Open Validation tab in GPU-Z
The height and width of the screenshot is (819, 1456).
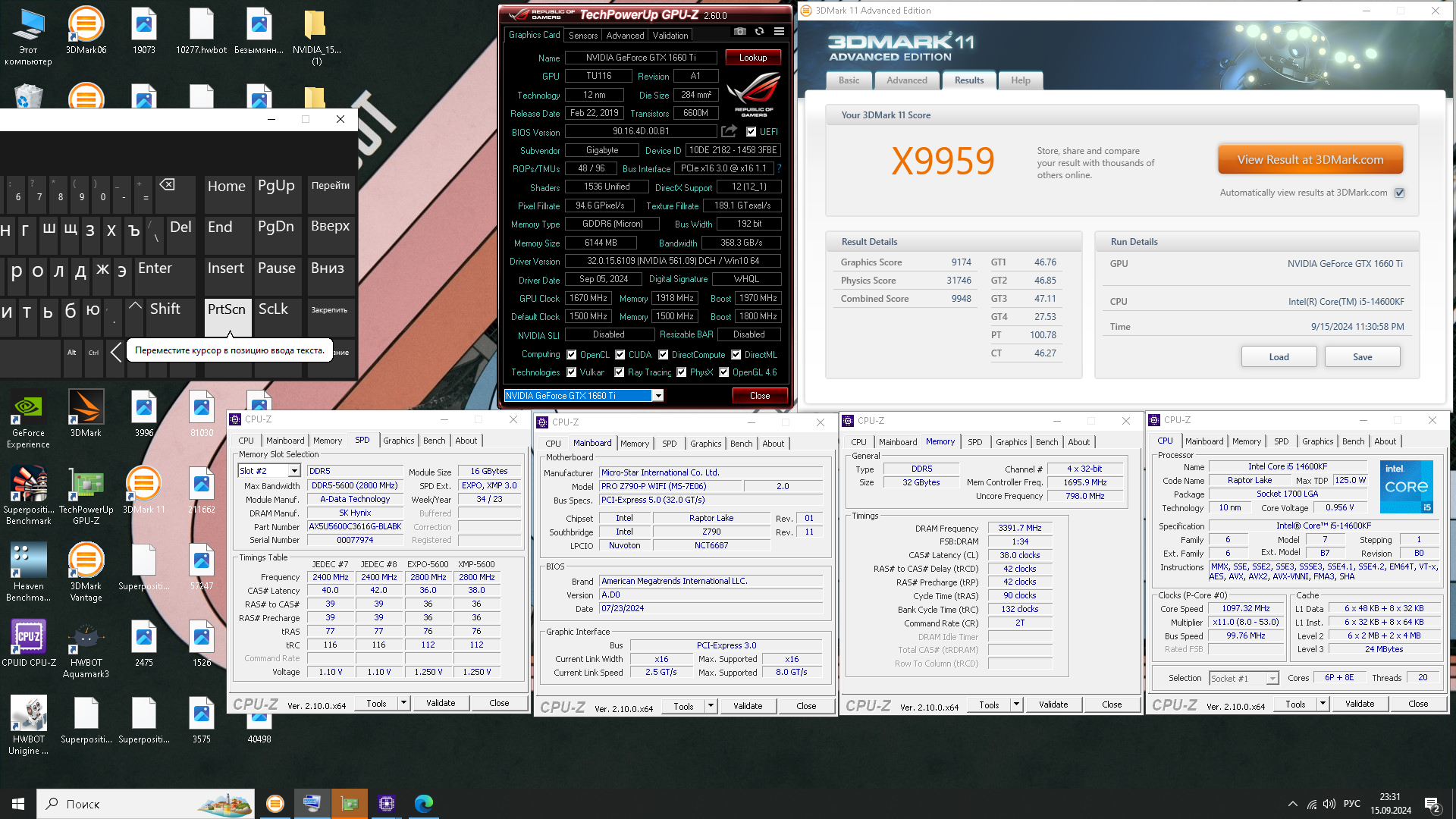pos(670,35)
